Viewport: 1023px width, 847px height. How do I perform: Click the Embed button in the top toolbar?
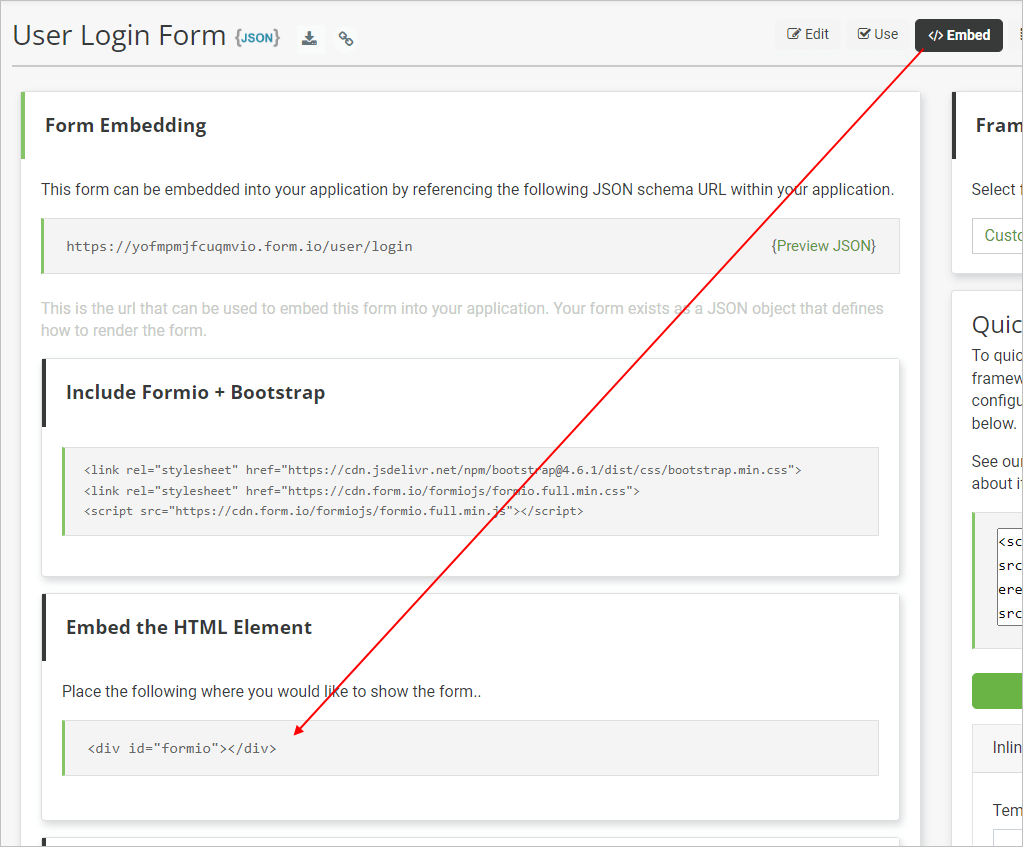click(x=958, y=34)
